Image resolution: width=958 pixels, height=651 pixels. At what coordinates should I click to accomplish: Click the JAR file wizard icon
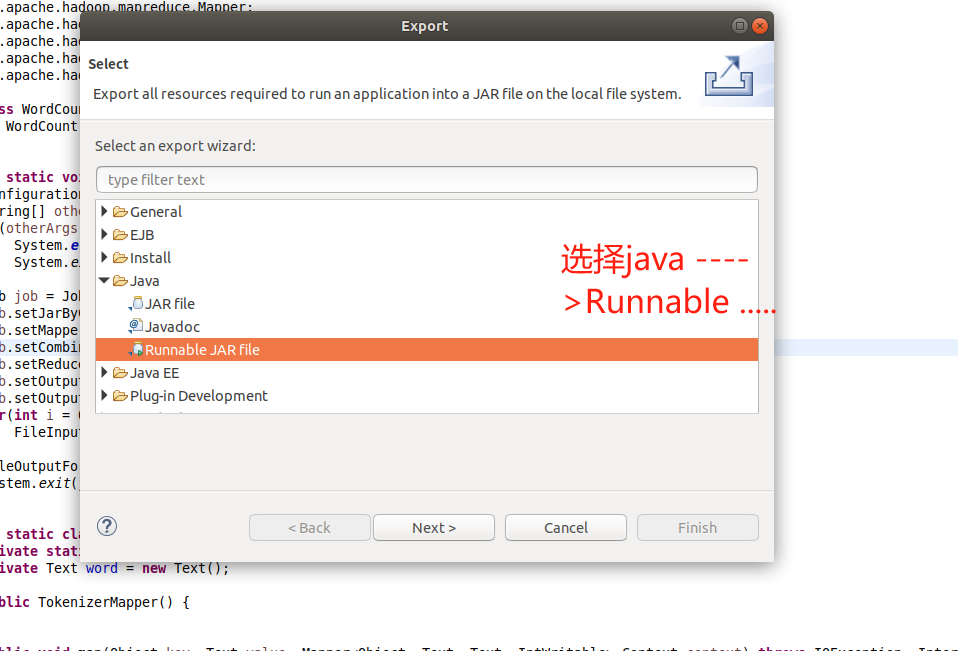click(136, 304)
